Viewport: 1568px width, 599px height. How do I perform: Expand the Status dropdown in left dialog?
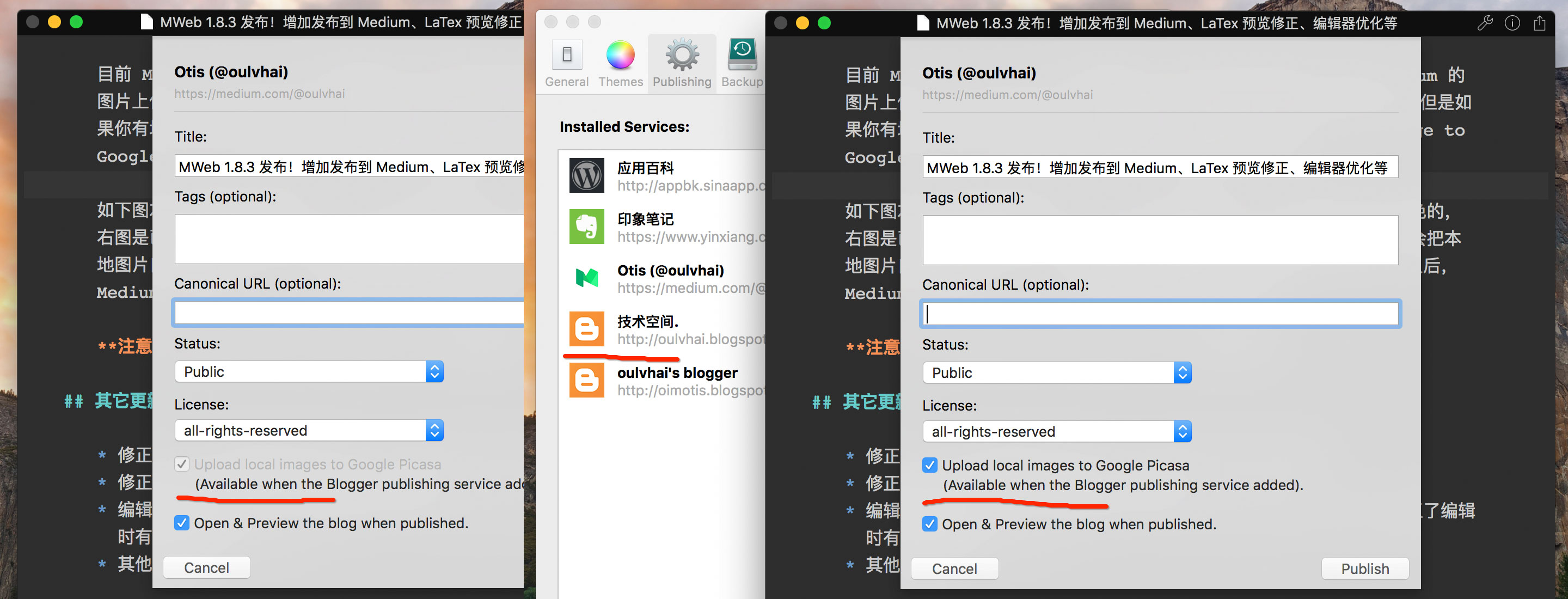(309, 371)
